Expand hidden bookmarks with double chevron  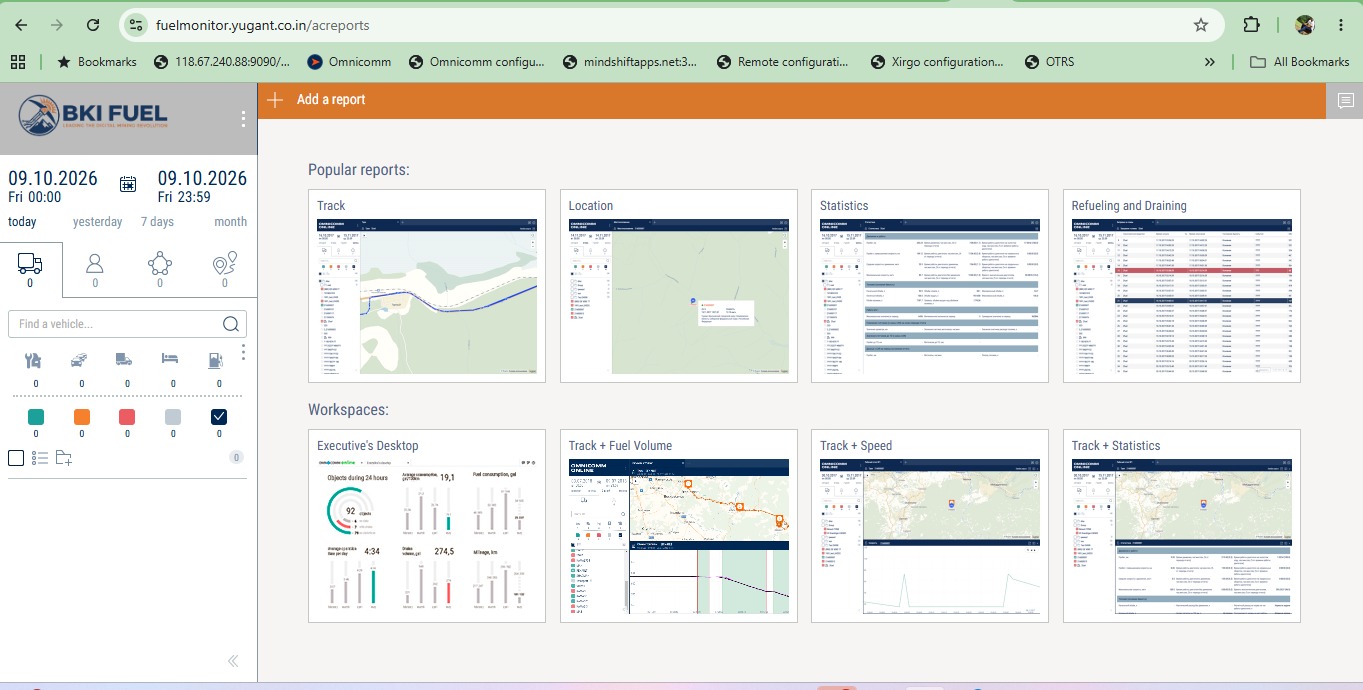[x=1210, y=62]
